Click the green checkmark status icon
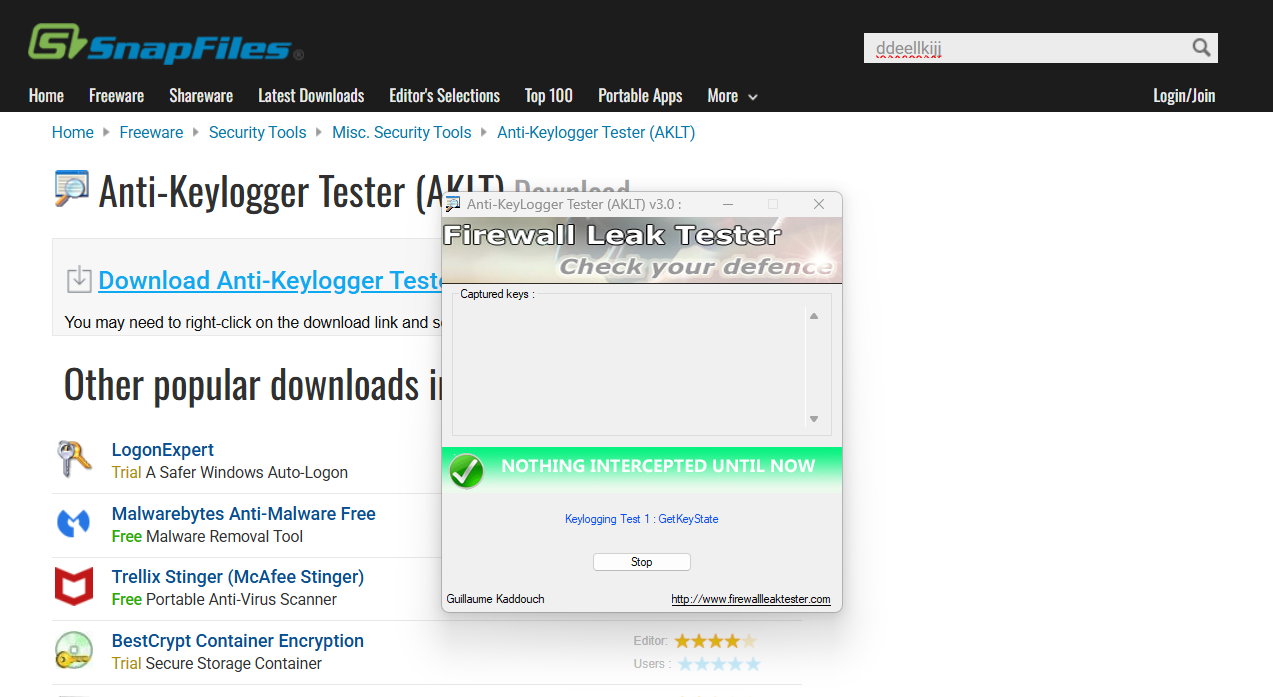The width and height of the screenshot is (1273, 697). coord(466,470)
